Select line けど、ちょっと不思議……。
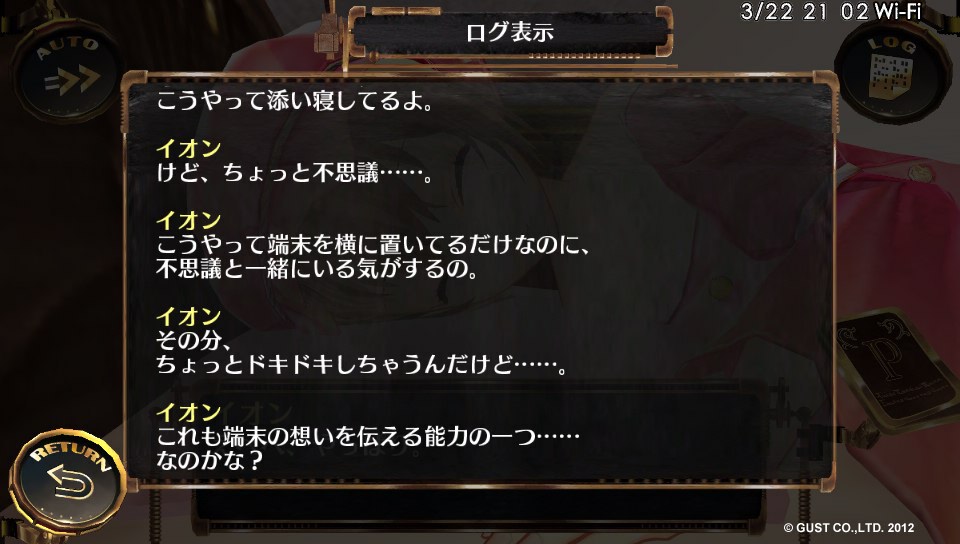 [295, 173]
